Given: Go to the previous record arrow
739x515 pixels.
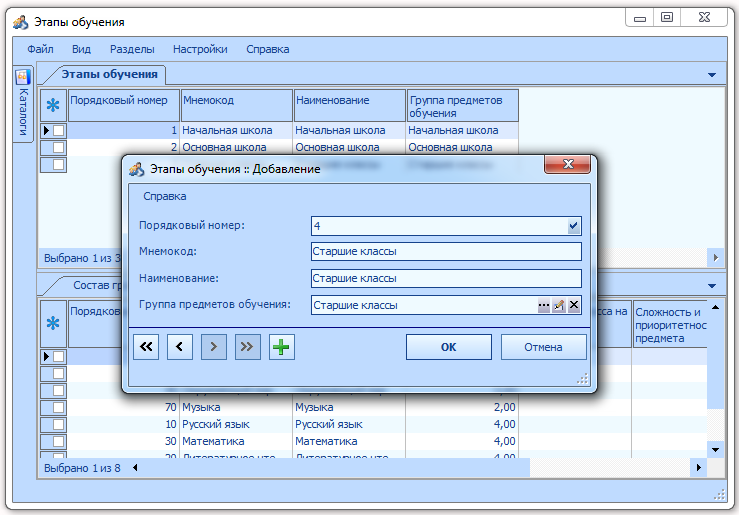Looking at the screenshot, I should pyautogui.click(x=180, y=347).
